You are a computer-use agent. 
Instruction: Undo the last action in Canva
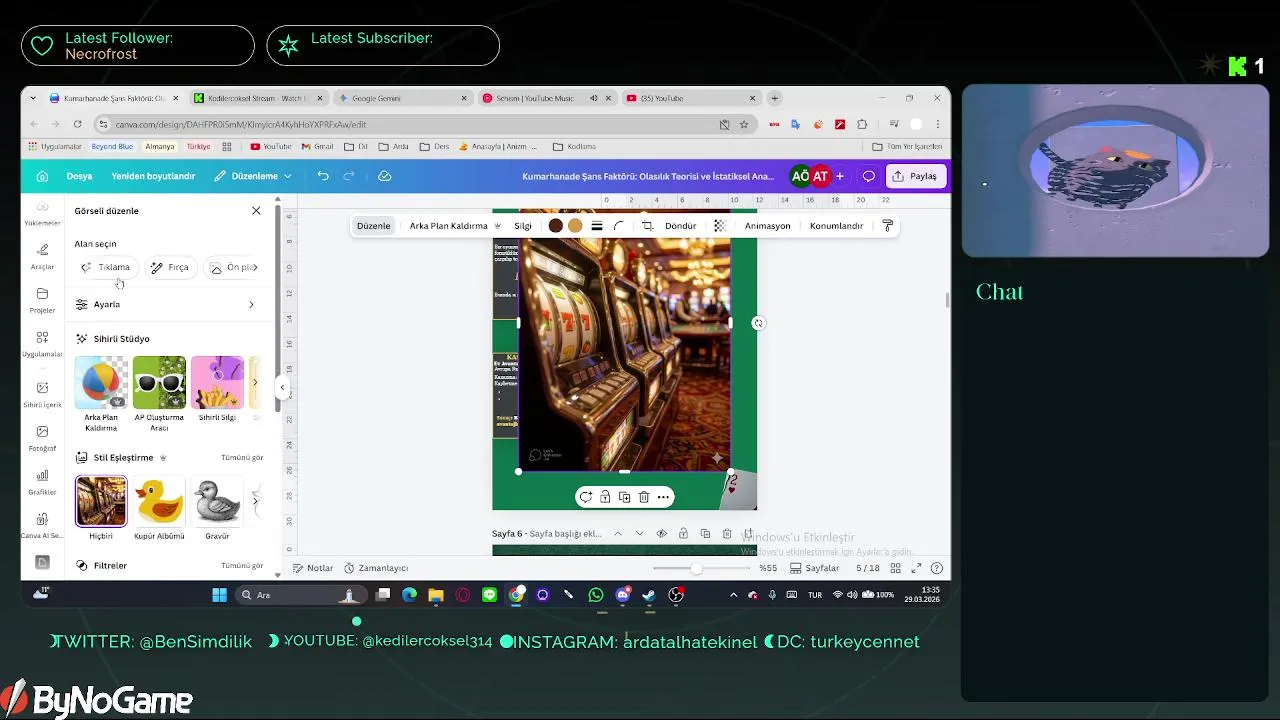tap(323, 176)
